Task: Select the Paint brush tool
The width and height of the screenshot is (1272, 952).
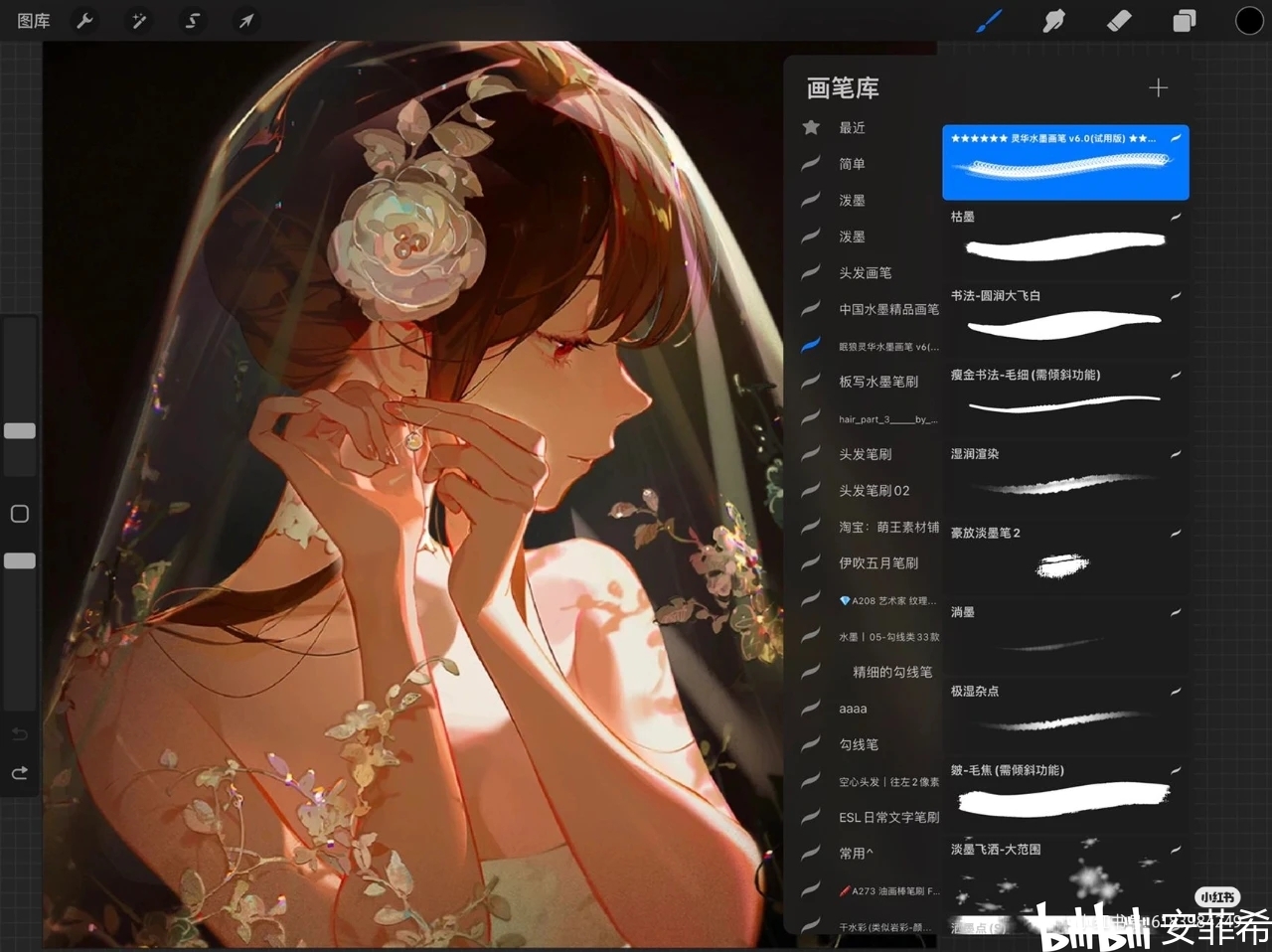Action: pos(990,20)
